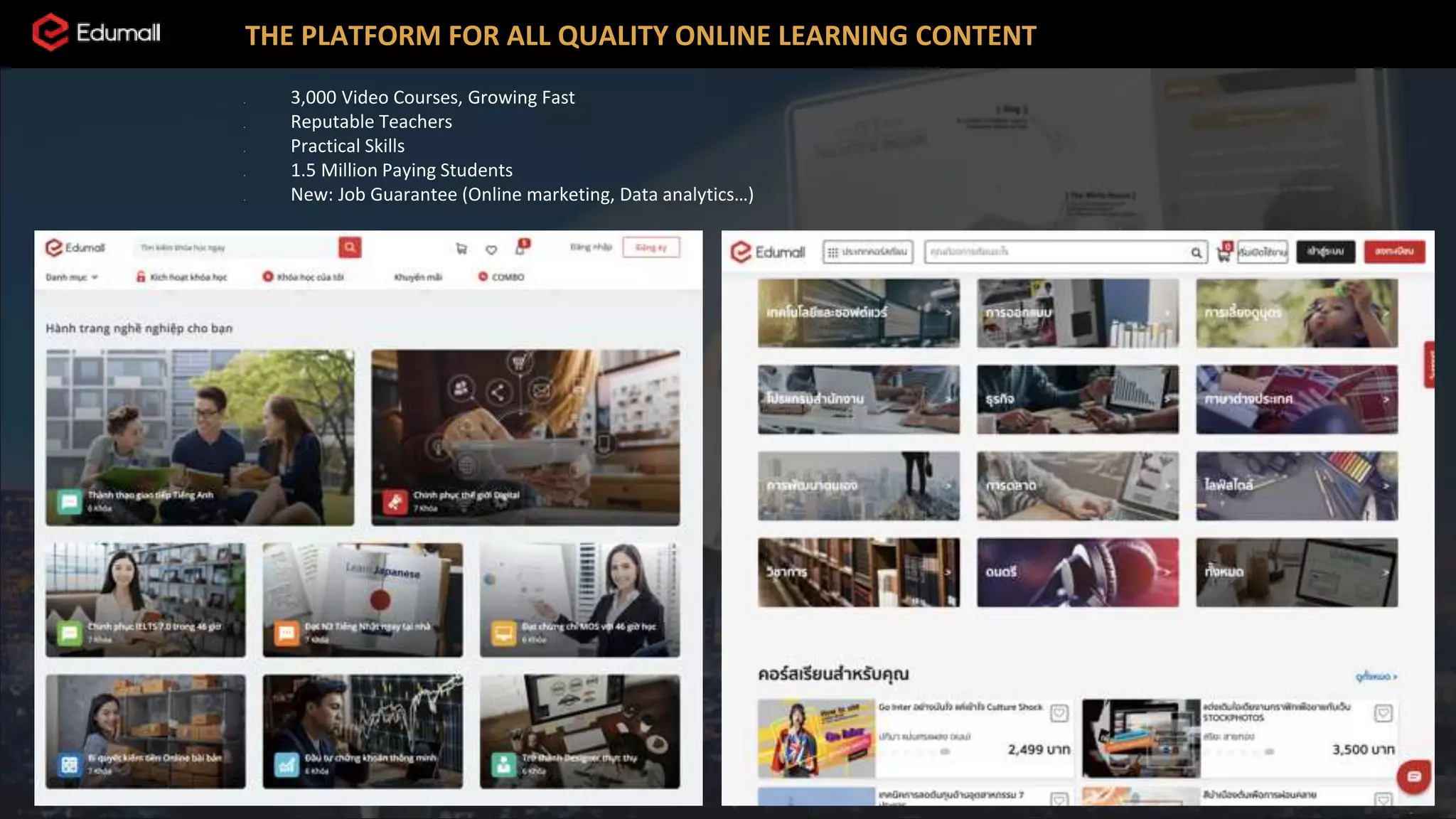
Task: Open the Thai course category grid dropdown
Action: [867, 252]
